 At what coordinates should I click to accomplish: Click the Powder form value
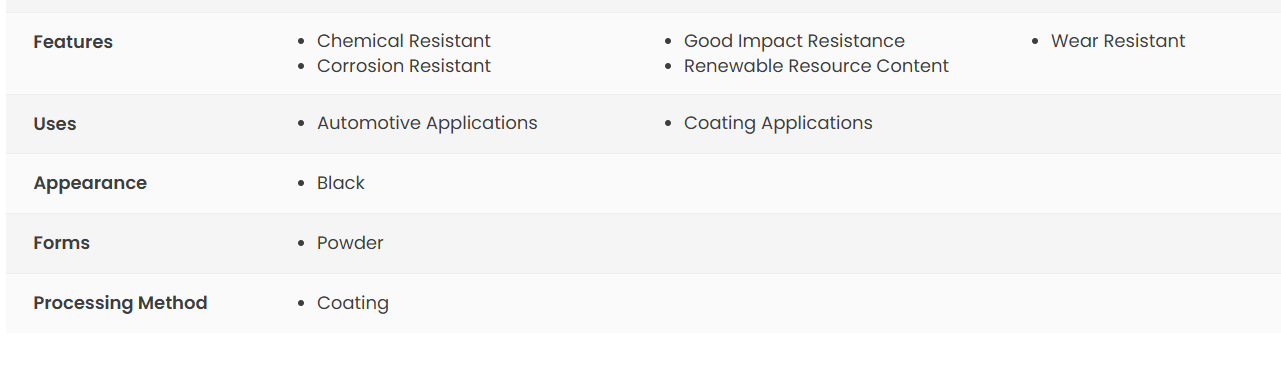click(350, 243)
